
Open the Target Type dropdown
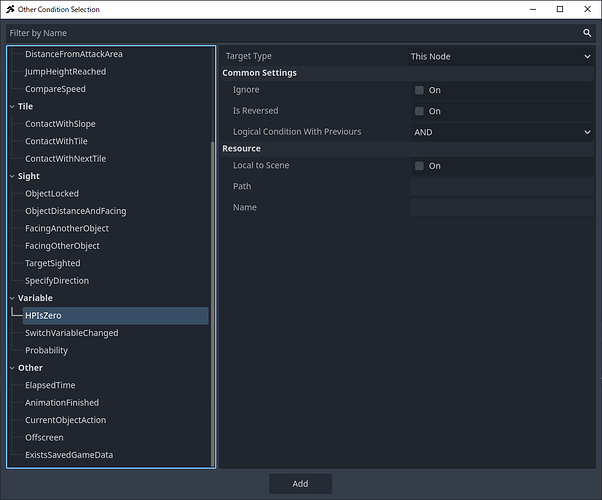click(500, 57)
